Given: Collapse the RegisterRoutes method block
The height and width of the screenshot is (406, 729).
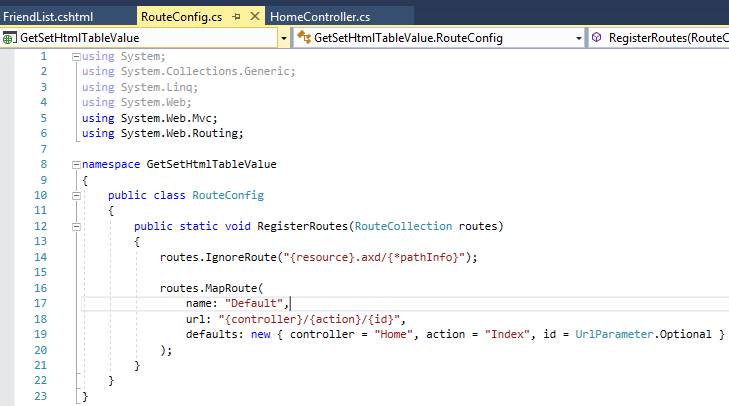Looking at the screenshot, I should (76, 227).
